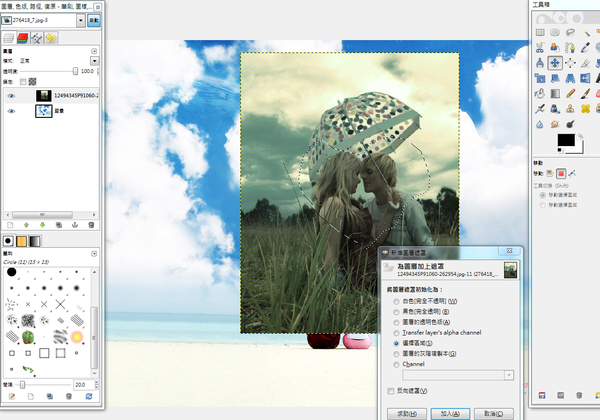Select the Flip tool
Screen dimensions: 600x420
(x=585, y=78)
